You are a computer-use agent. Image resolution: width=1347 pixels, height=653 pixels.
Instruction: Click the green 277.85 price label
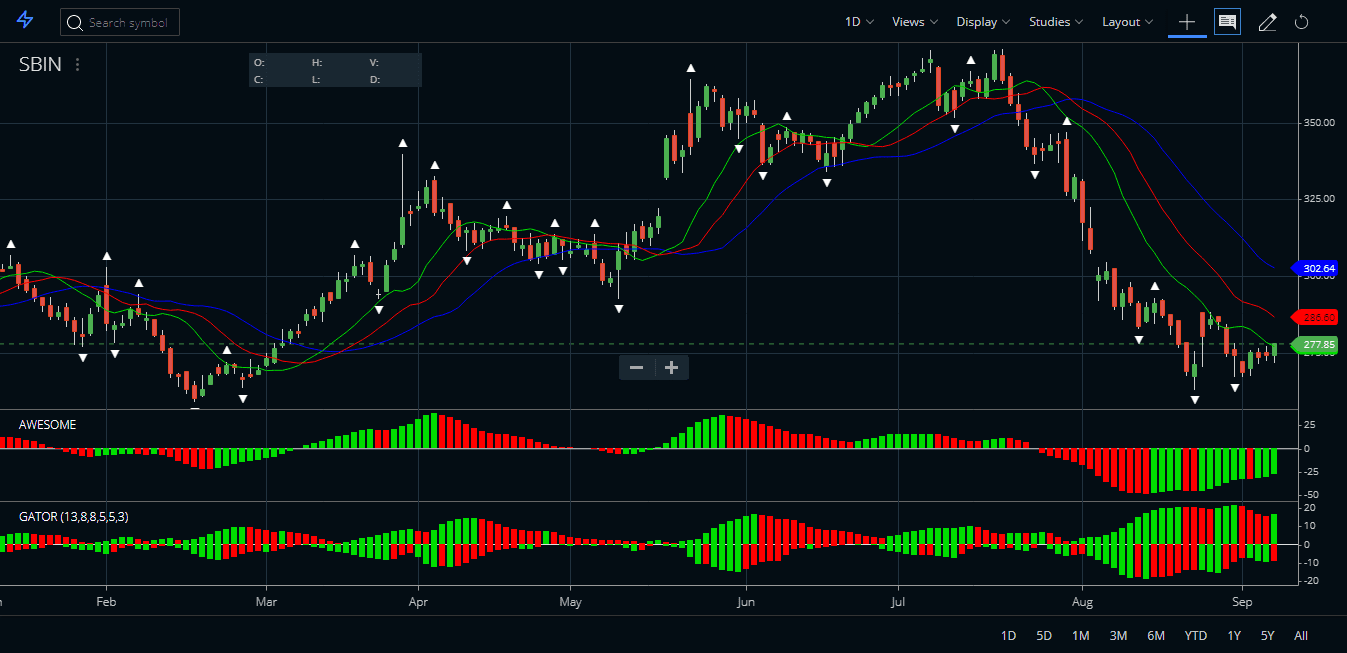pyautogui.click(x=1317, y=345)
